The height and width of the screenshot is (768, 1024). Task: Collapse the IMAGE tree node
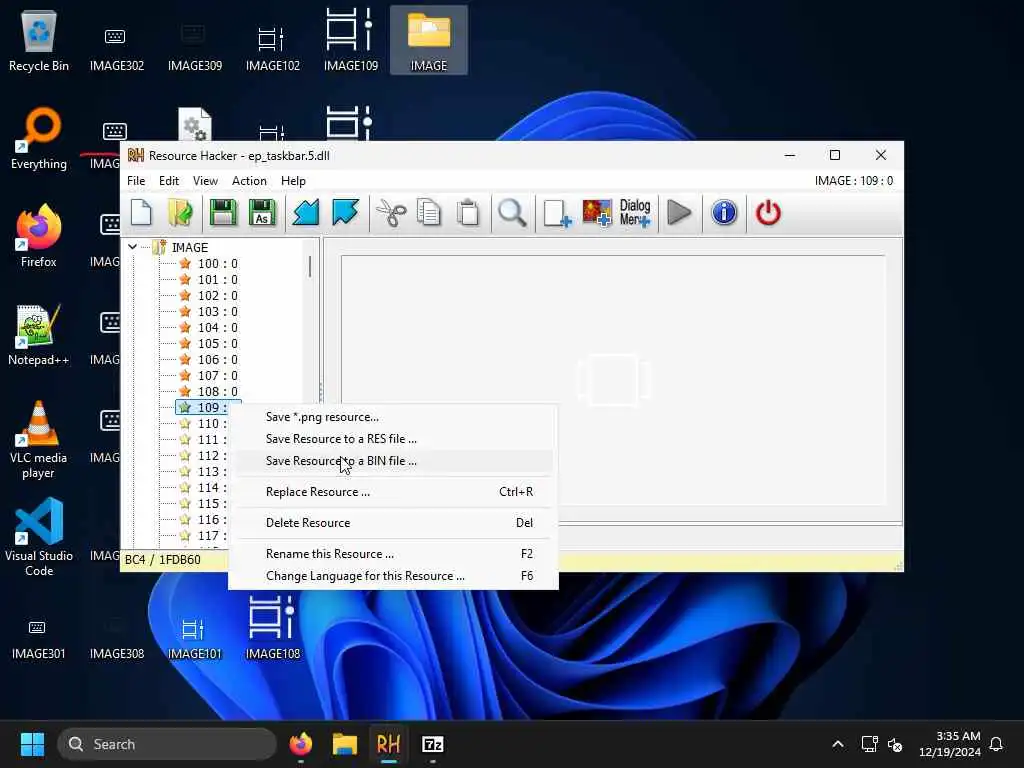tap(133, 247)
